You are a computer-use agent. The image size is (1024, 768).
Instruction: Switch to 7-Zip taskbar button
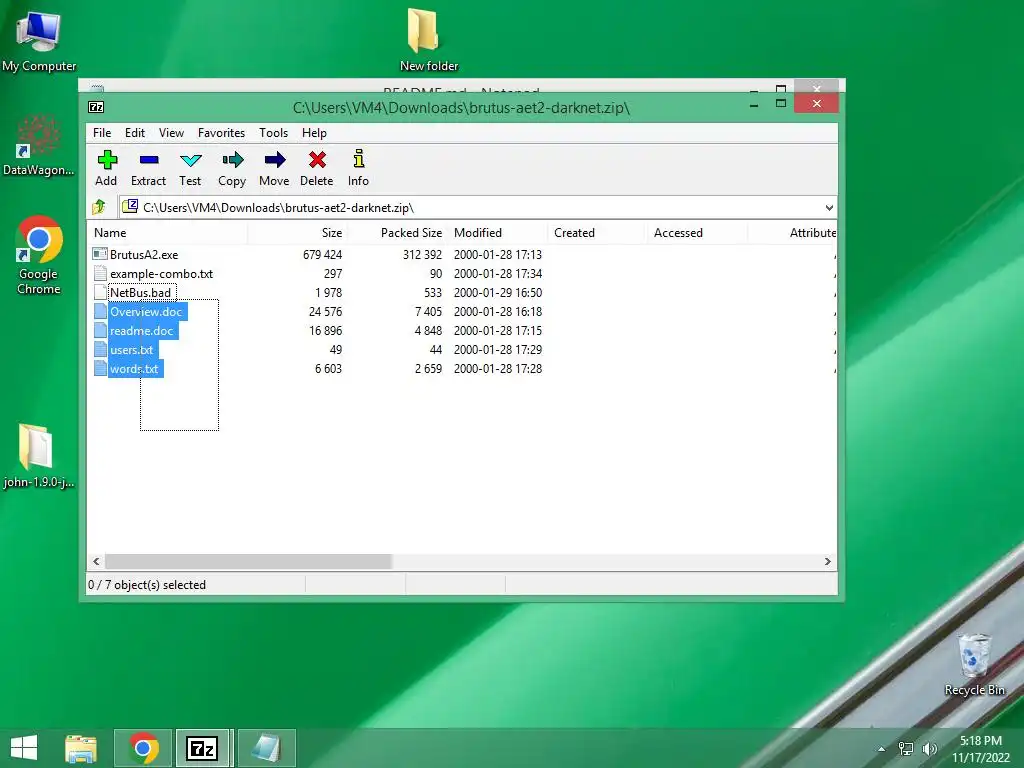click(x=202, y=748)
